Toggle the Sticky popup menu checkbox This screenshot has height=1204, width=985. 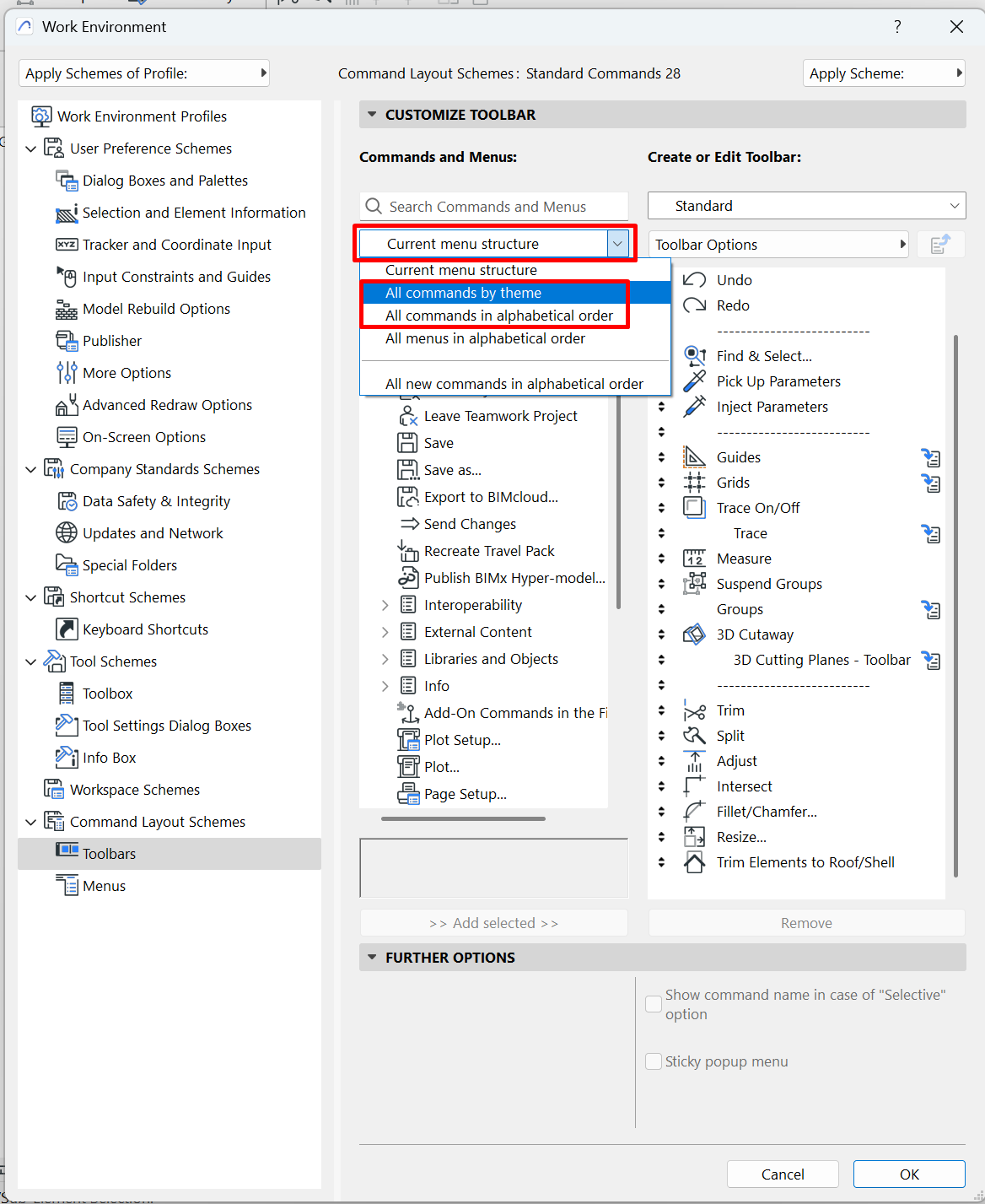click(x=654, y=1061)
